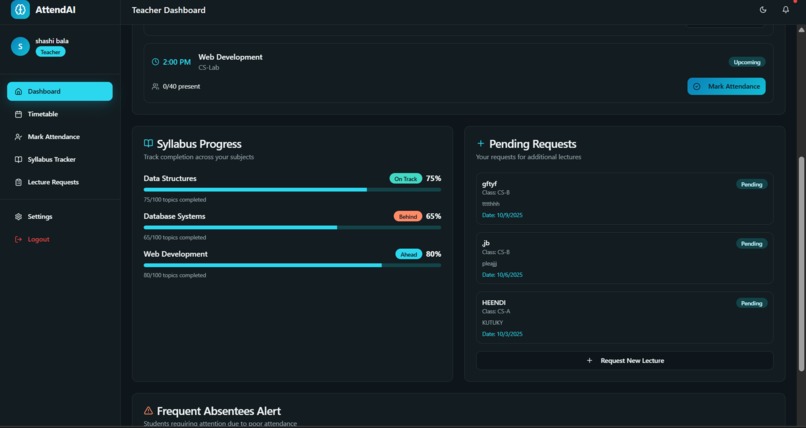
Task: Click the On Track badge
Action: [x=406, y=179]
